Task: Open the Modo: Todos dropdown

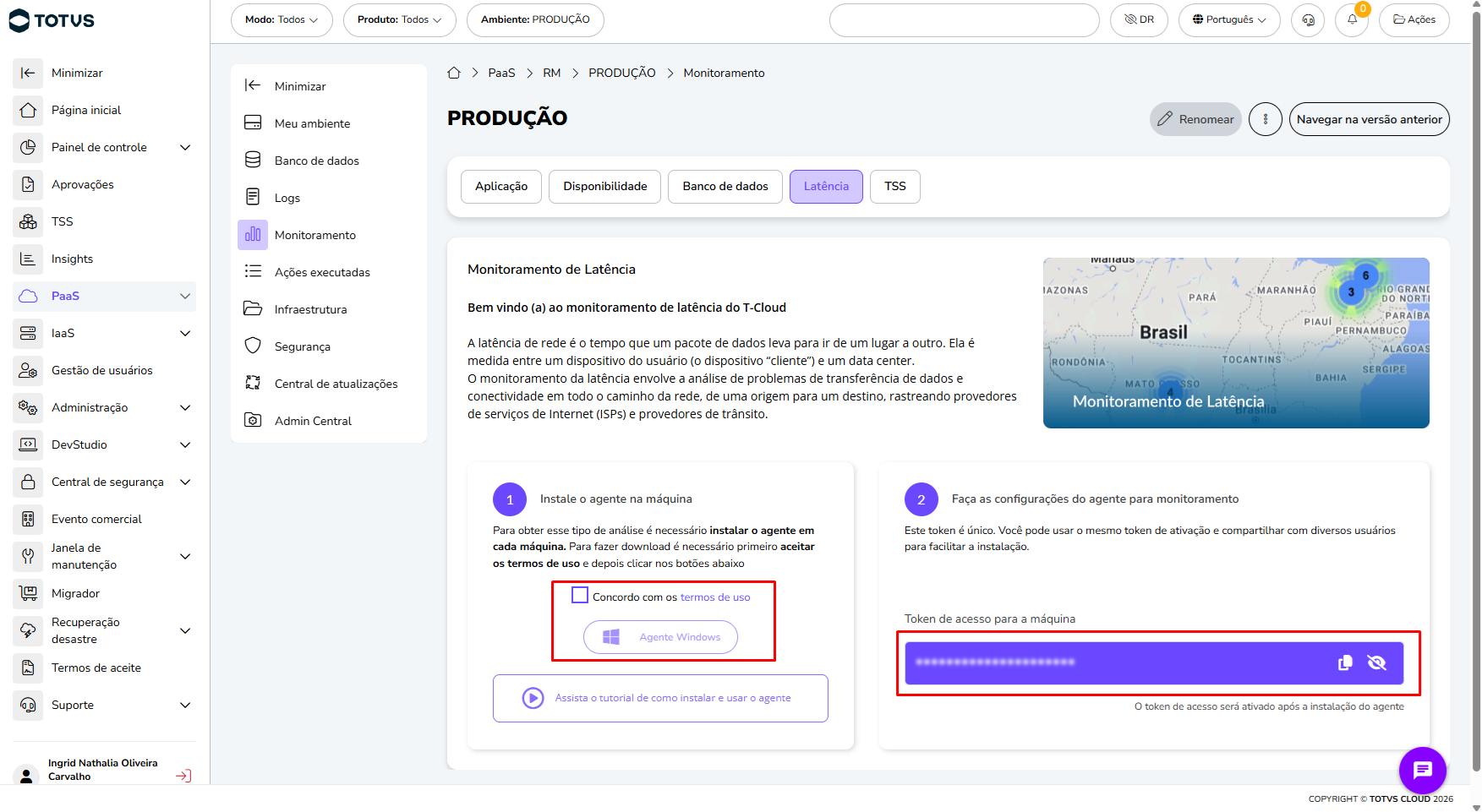Action: tap(282, 20)
